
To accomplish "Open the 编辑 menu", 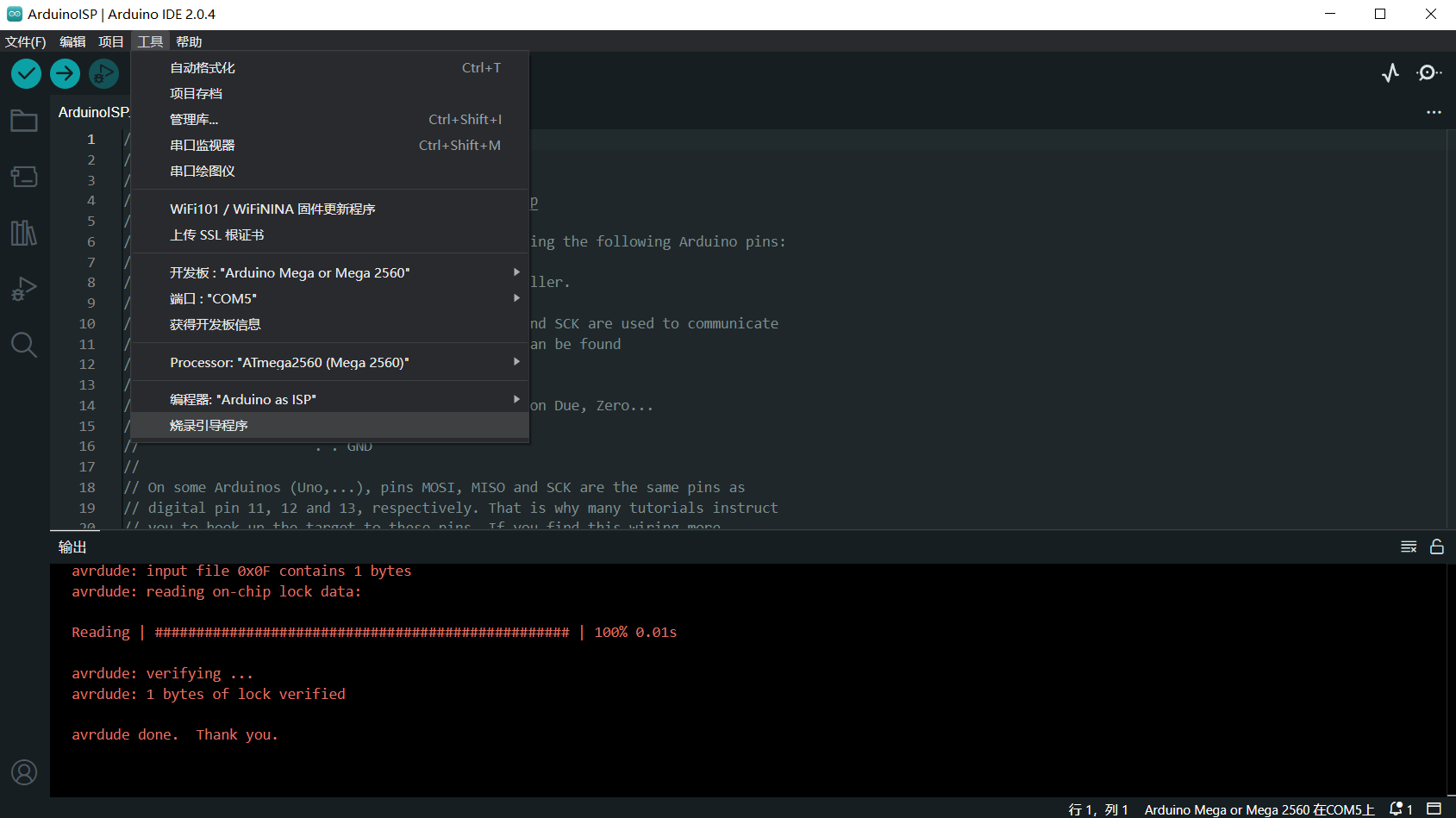I will coord(72,41).
